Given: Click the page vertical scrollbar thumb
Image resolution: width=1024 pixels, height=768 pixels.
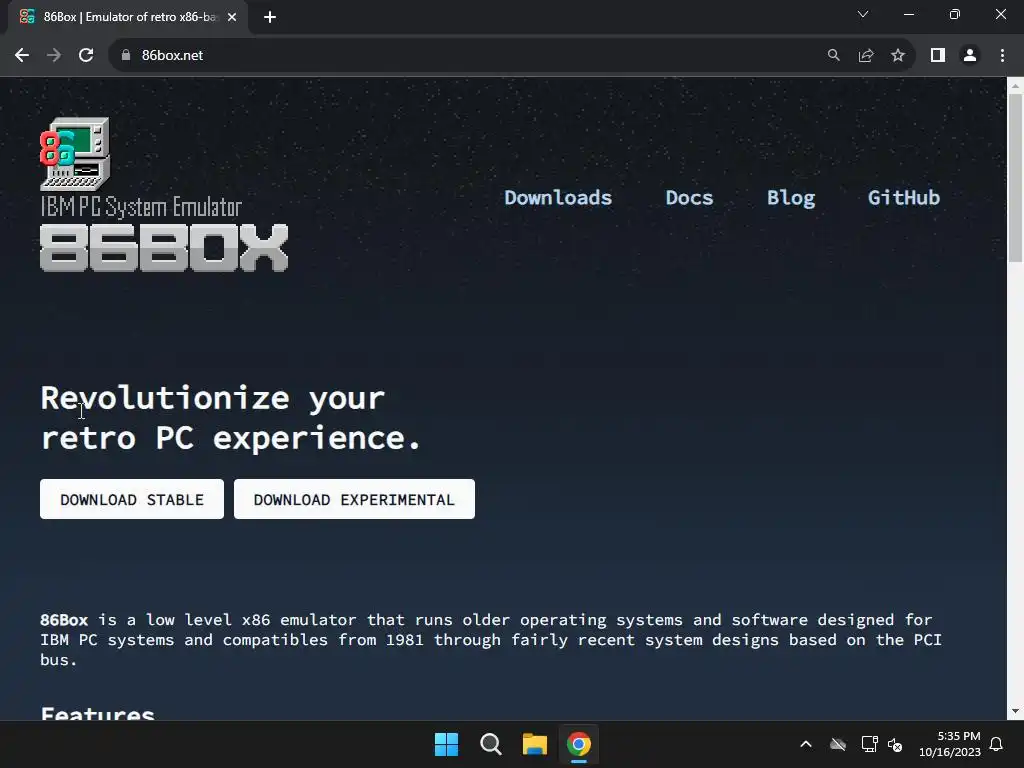Looking at the screenshot, I should [x=1015, y=178].
